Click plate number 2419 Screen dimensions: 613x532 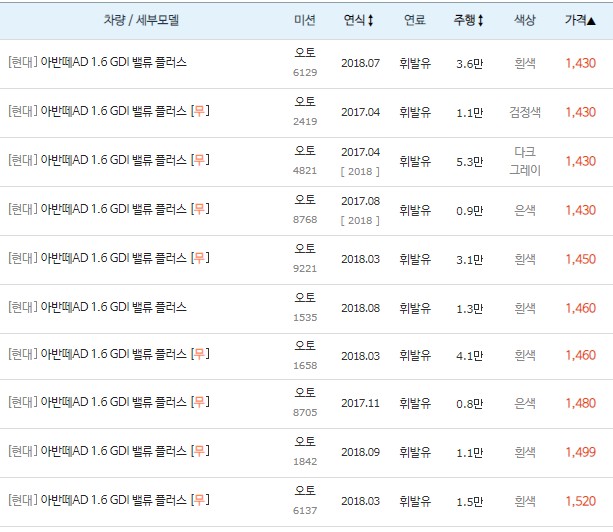coord(305,122)
